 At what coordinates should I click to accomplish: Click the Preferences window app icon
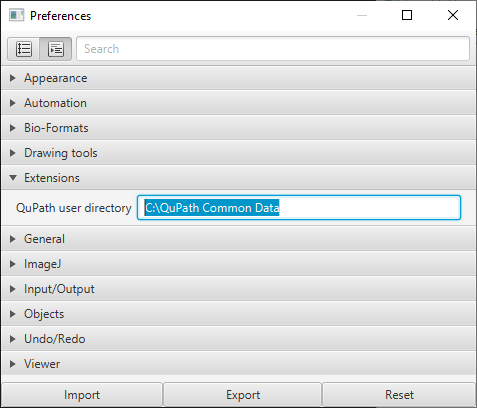(x=16, y=15)
